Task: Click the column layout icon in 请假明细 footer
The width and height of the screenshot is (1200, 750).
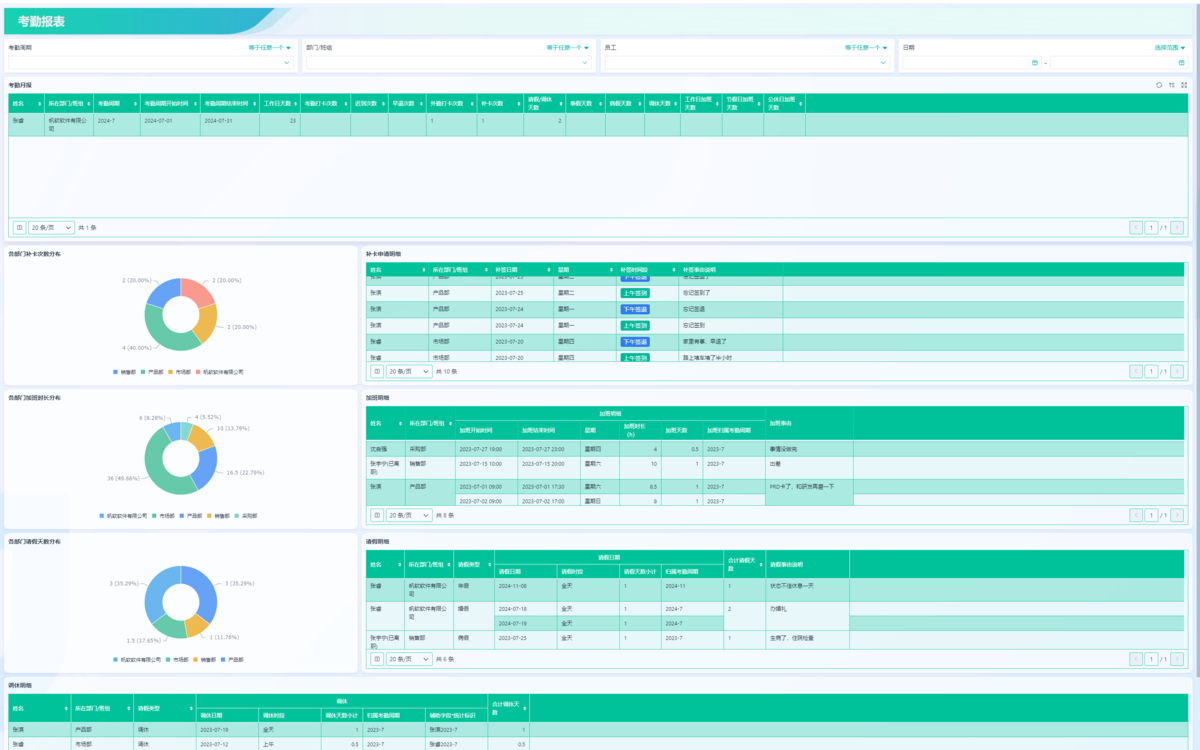Action: (377, 660)
